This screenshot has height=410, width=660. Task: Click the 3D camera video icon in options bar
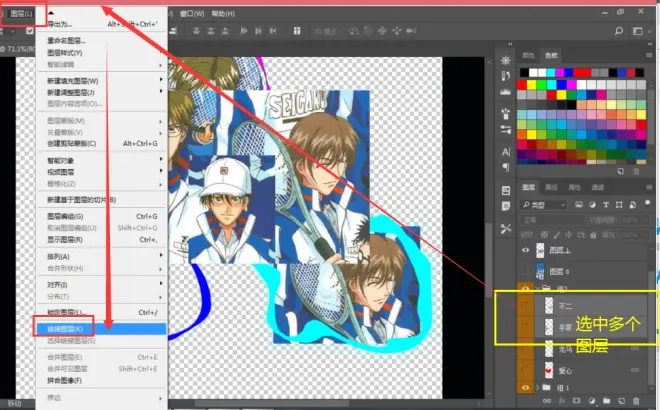tap(411, 31)
